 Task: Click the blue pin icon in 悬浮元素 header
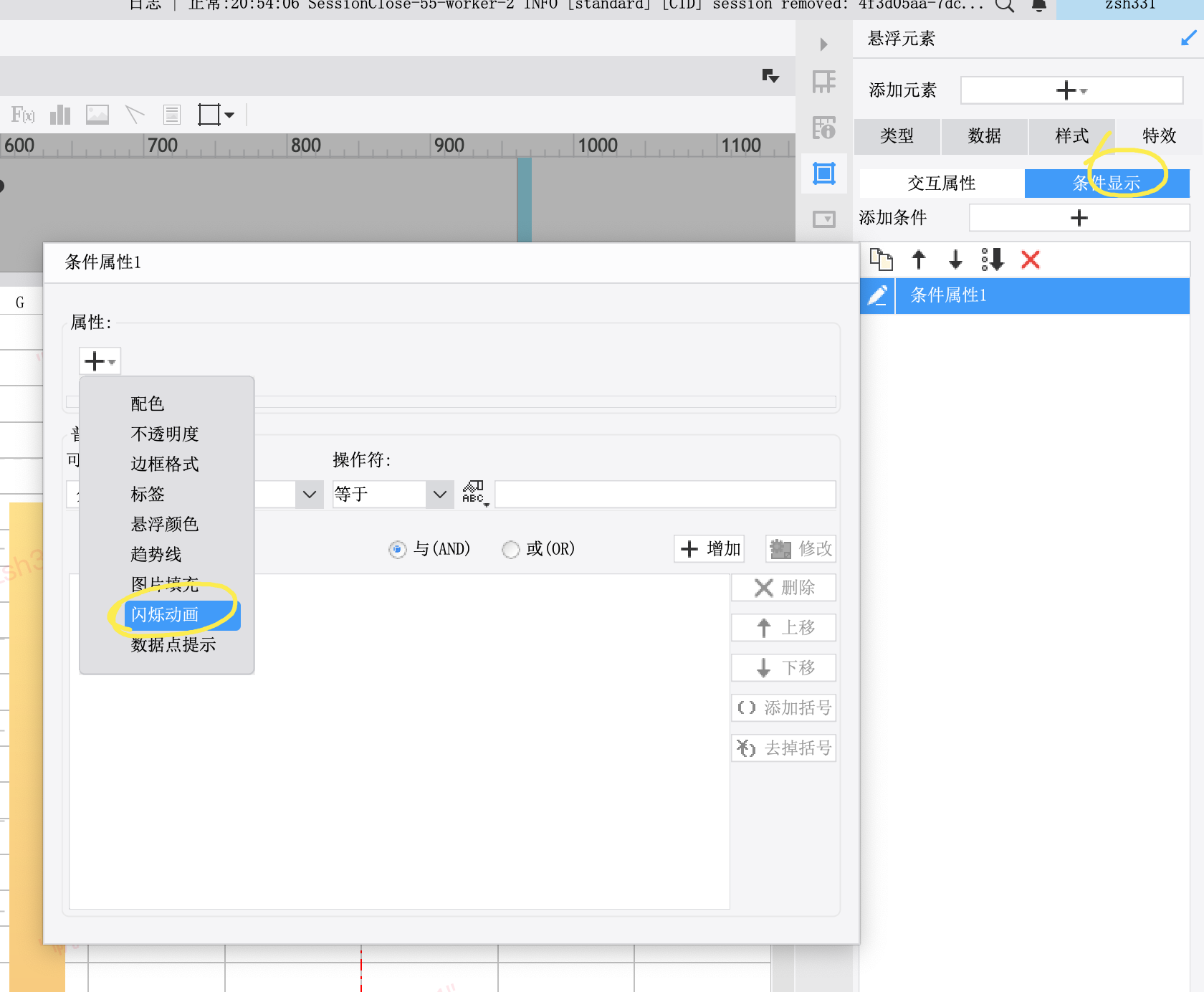(1188, 39)
